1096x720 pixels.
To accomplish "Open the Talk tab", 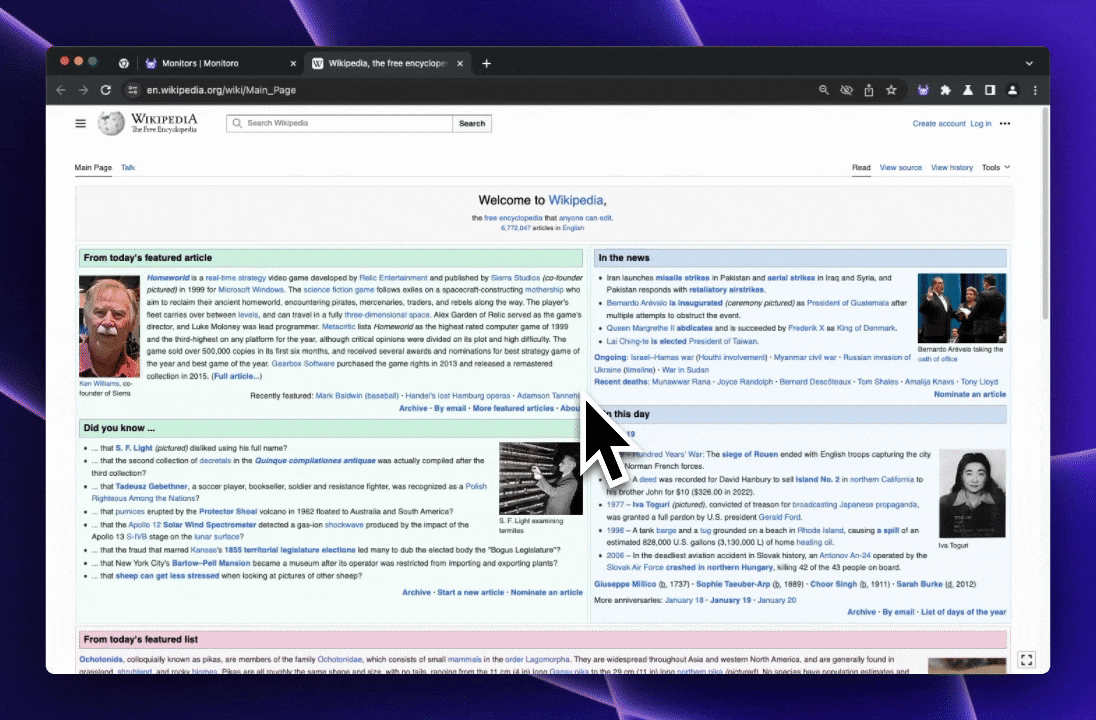I will pos(128,167).
